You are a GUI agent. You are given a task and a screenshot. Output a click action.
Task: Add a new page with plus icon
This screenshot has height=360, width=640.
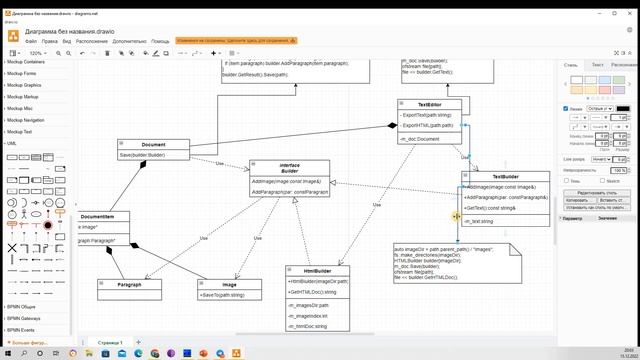tap(138, 342)
